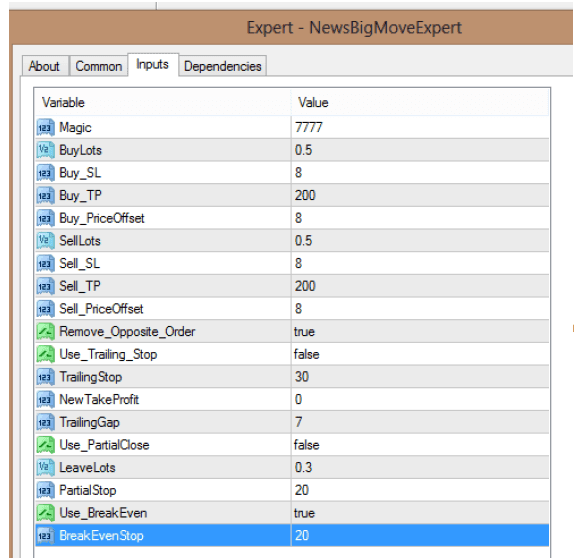574x558 pixels.
Task: Click the decimal icon next to BuyLots
Action: [x=45, y=150]
